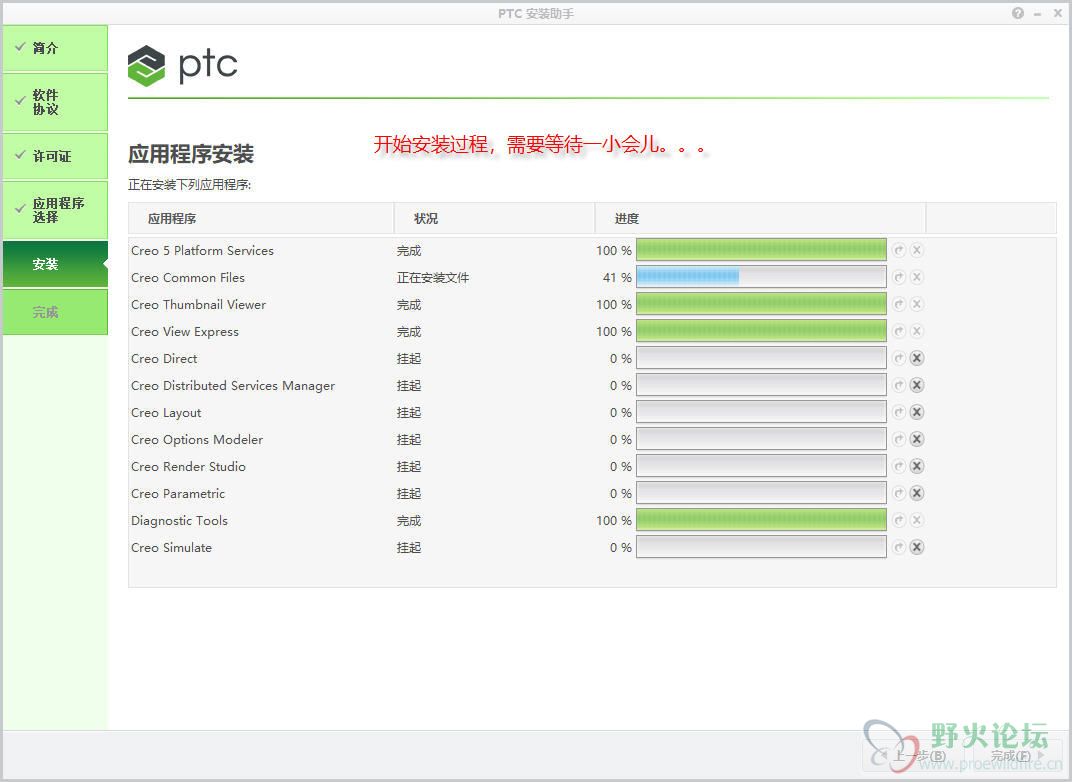Click the 进度 column header
The image size is (1072, 782).
(x=760, y=219)
